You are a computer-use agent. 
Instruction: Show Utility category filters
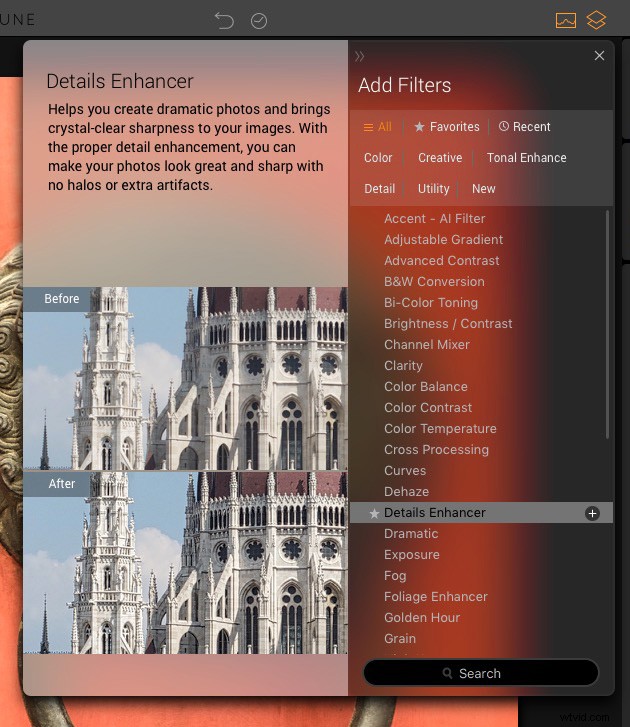click(433, 189)
